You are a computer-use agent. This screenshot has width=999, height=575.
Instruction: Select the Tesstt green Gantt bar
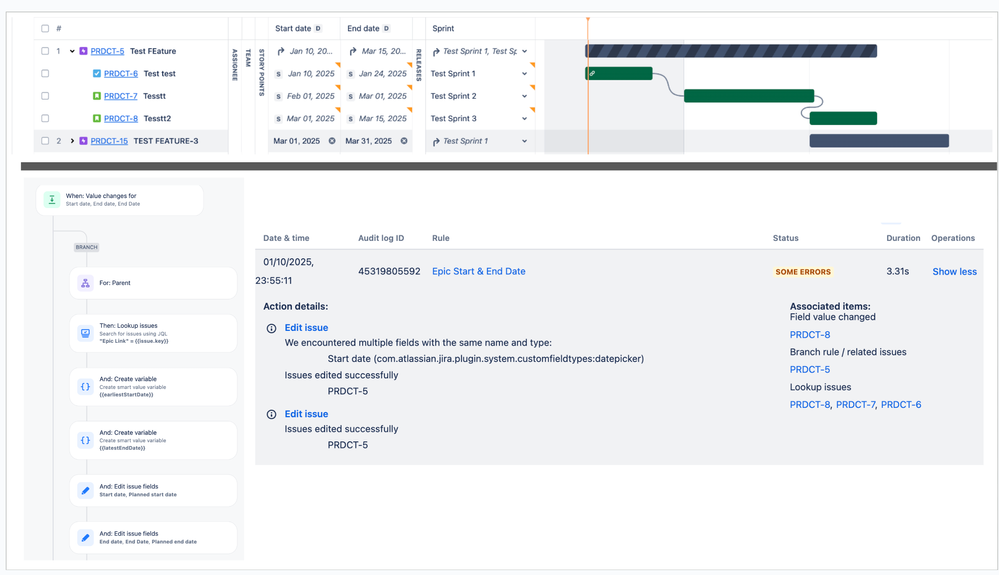749,96
